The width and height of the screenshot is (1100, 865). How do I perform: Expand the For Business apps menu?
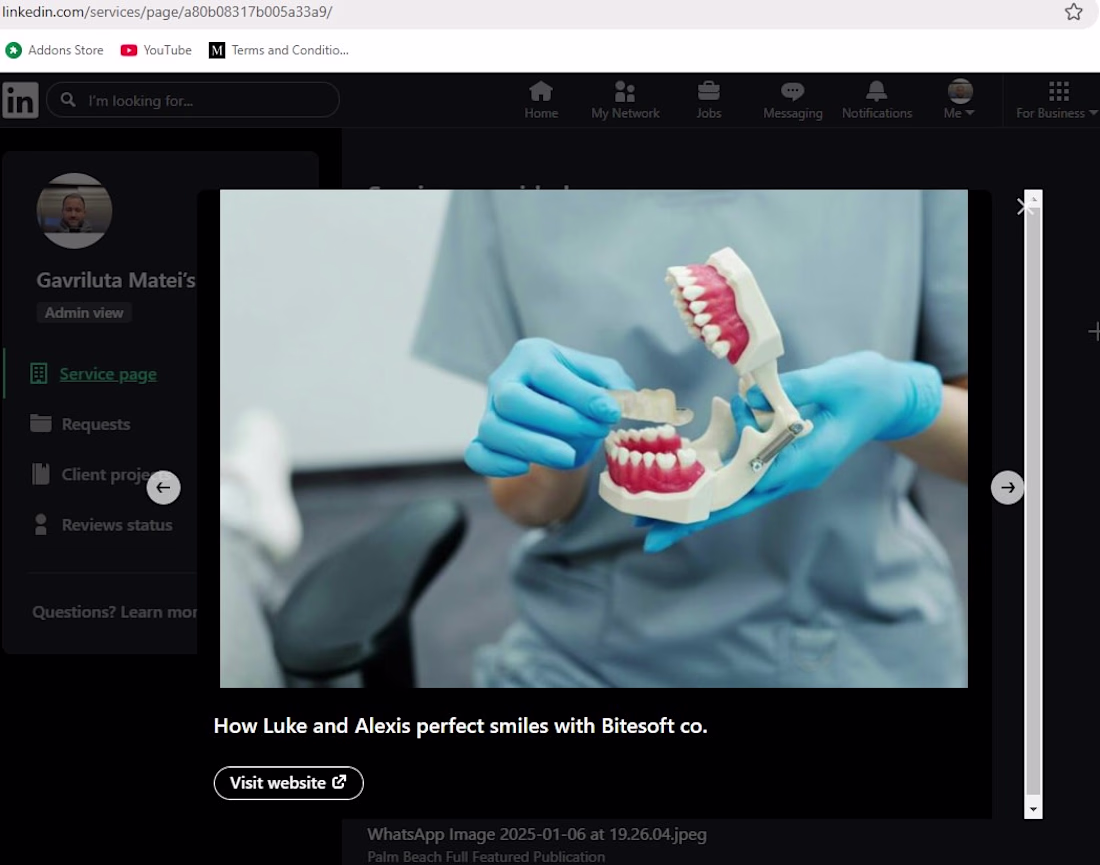pyautogui.click(x=1057, y=100)
